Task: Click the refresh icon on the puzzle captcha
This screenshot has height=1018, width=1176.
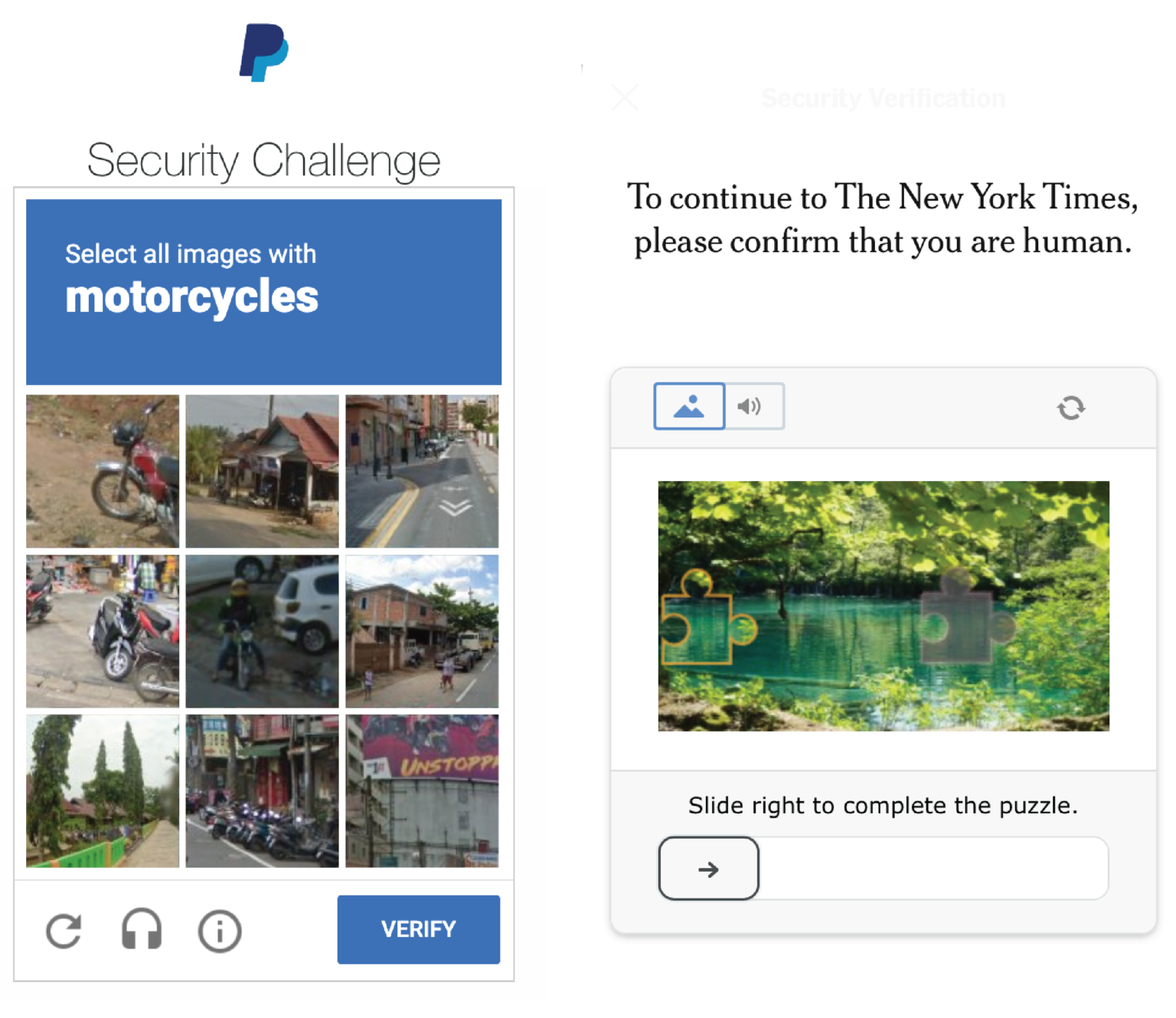Action: [x=1072, y=408]
